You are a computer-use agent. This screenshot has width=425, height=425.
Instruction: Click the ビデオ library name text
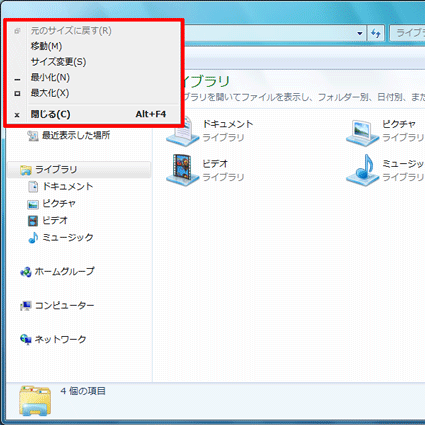pyautogui.click(x=215, y=164)
